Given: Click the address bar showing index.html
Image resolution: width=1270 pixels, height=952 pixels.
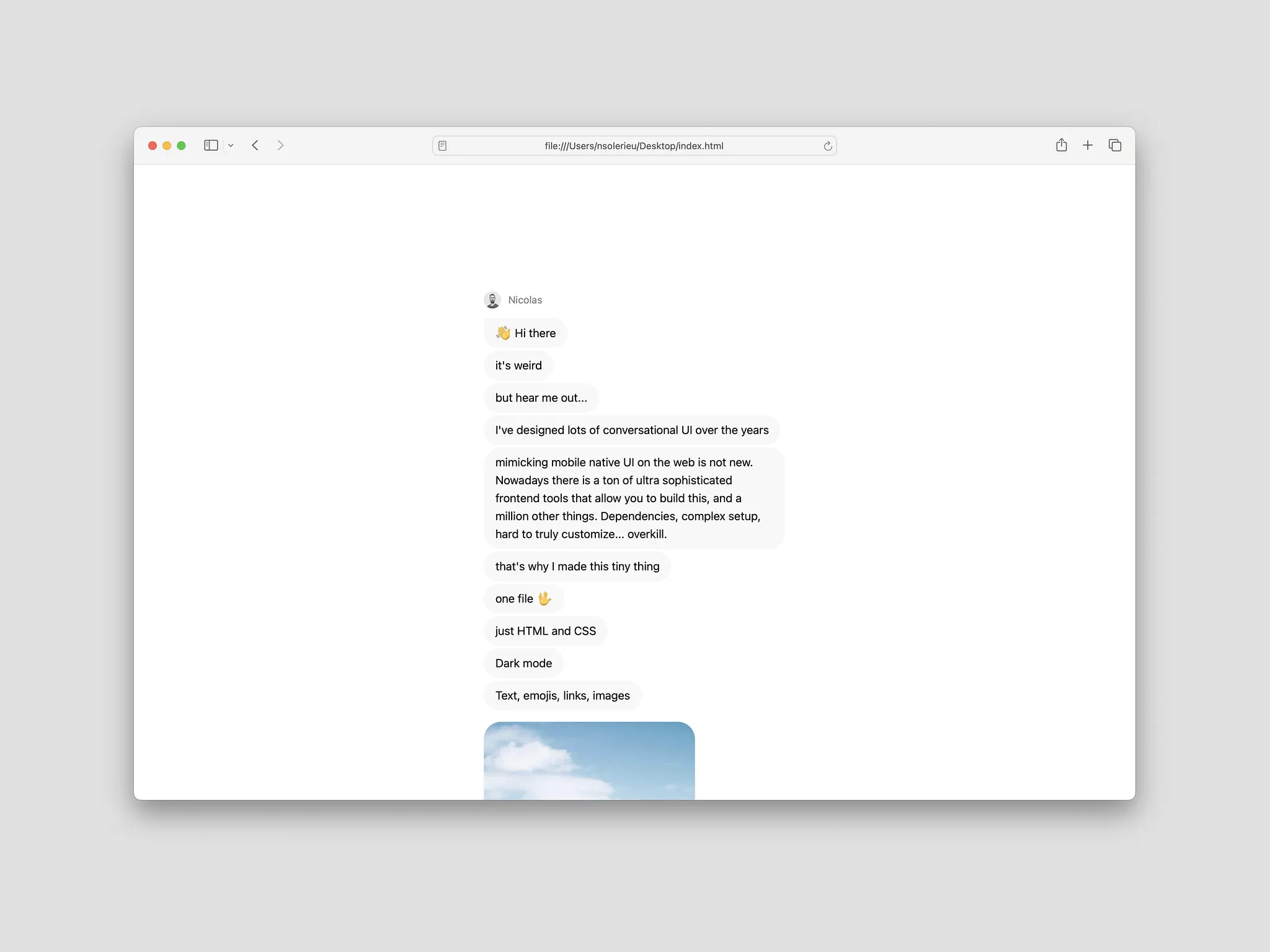Looking at the screenshot, I should tap(634, 145).
